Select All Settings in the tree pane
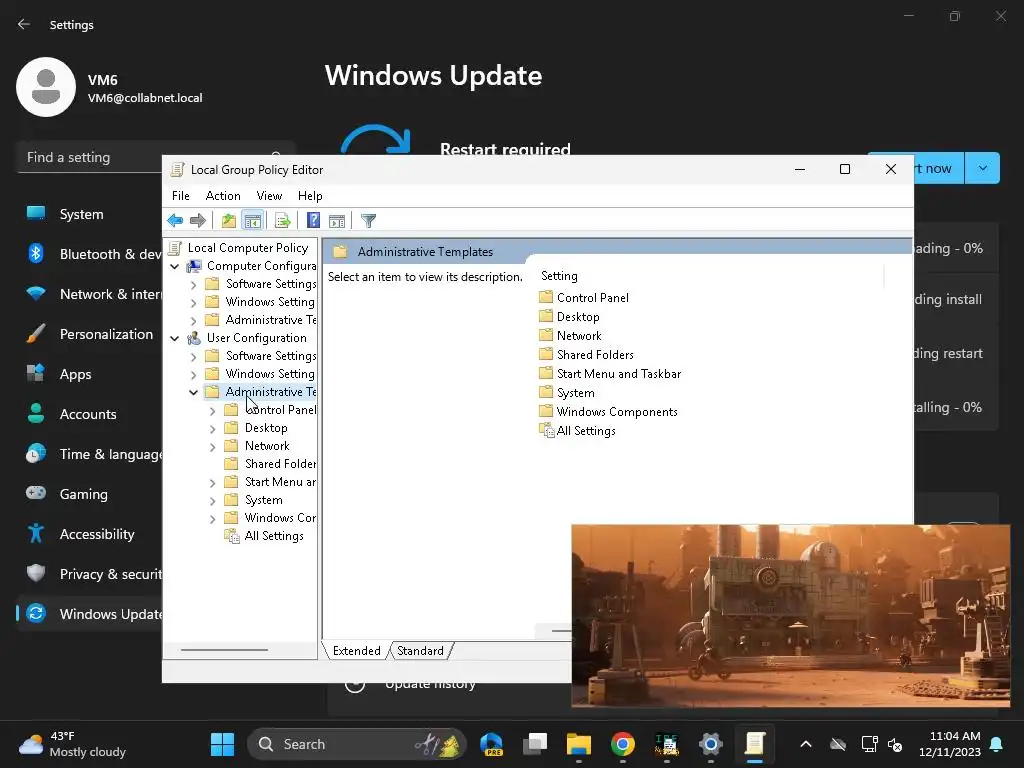Image resolution: width=1024 pixels, height=768 pixels. click(x=274, y=536)
